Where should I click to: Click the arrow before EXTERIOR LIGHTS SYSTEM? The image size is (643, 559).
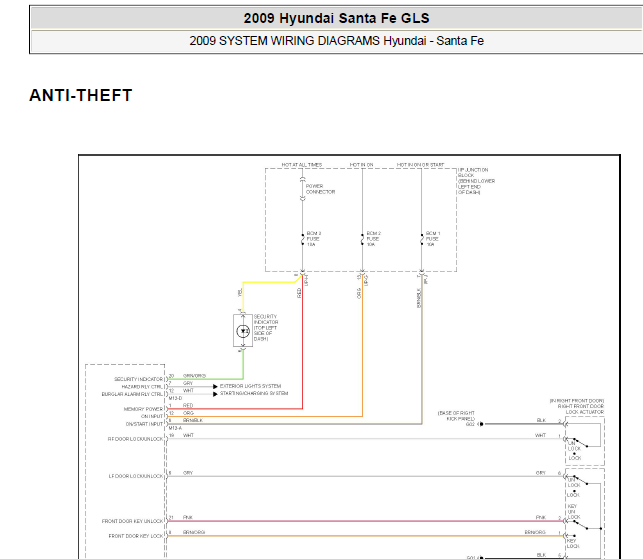pos(215,386)
